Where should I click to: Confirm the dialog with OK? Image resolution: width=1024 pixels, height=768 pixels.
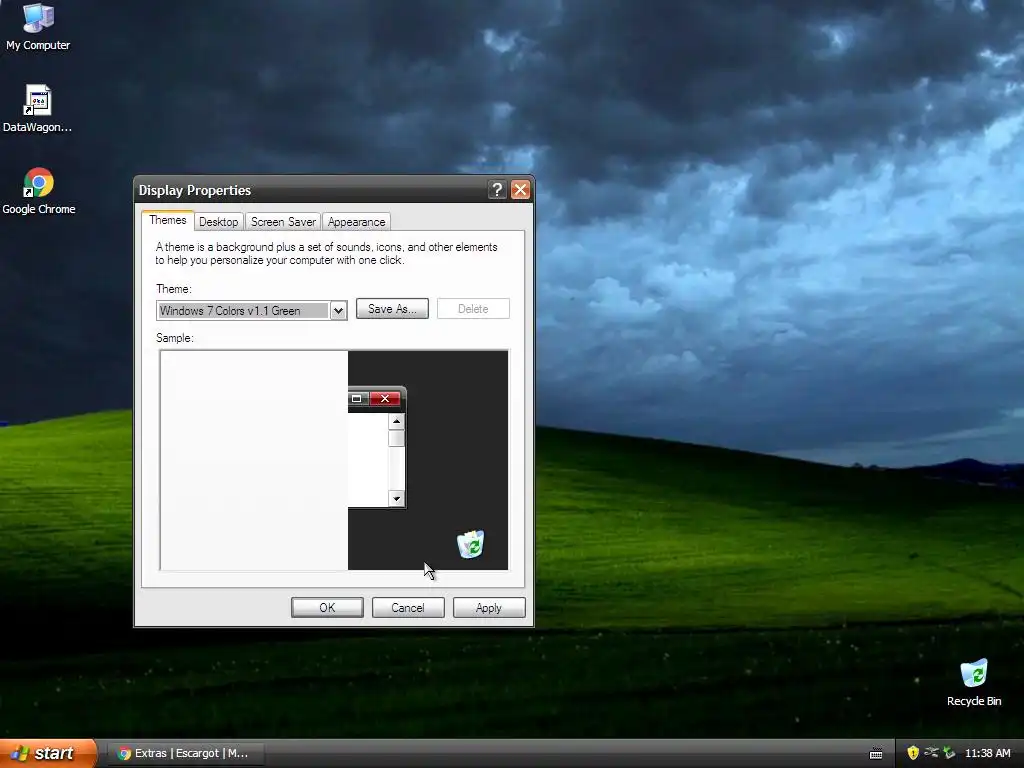click(327, 607)
